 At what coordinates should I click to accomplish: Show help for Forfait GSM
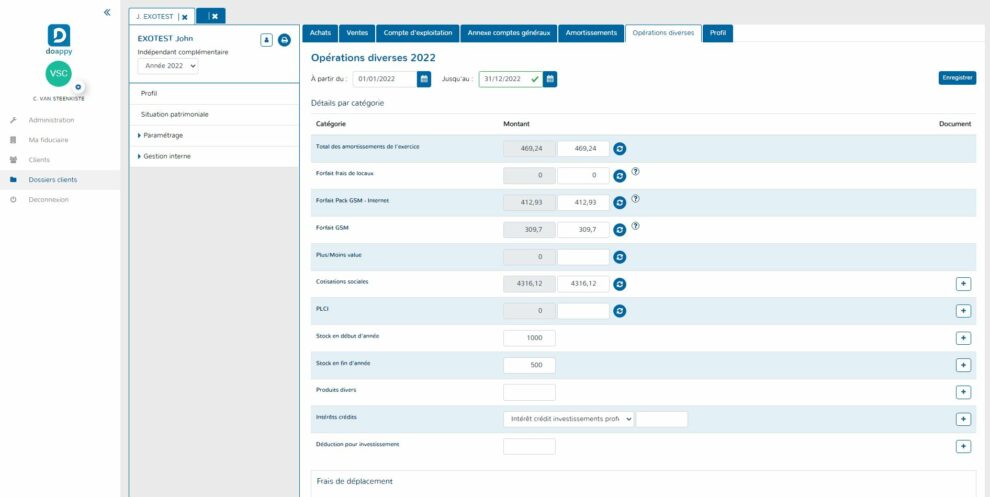tap(636, 226)
